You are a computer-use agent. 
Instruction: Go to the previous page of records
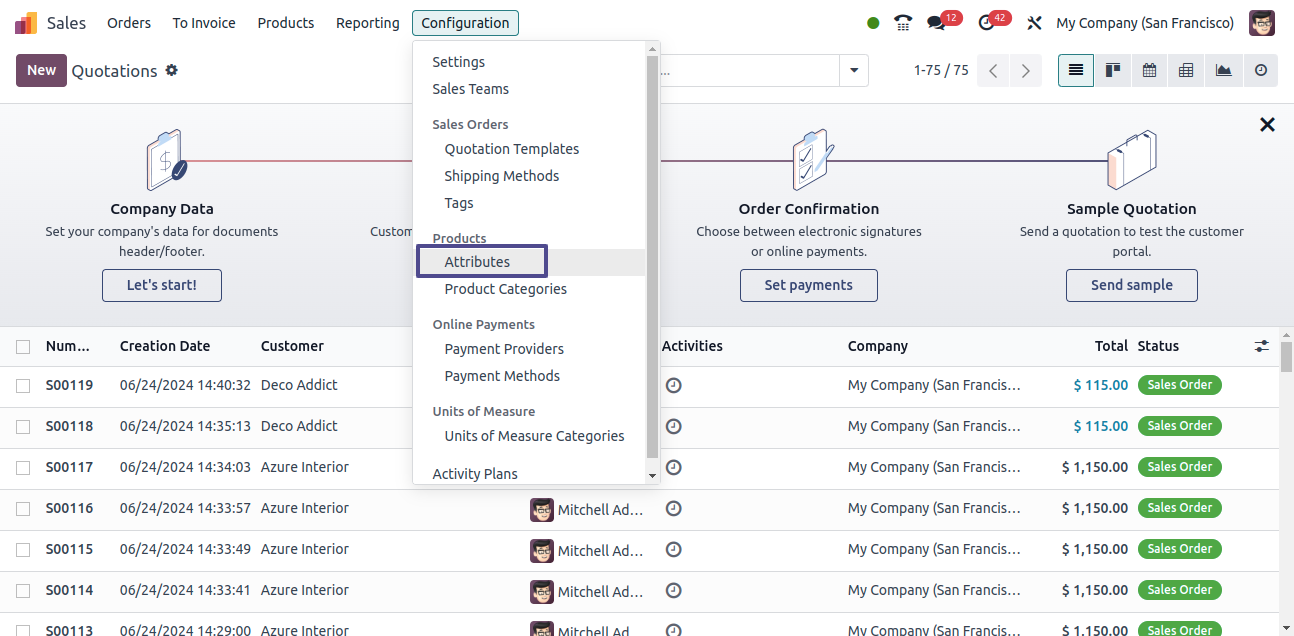point(993,70)
